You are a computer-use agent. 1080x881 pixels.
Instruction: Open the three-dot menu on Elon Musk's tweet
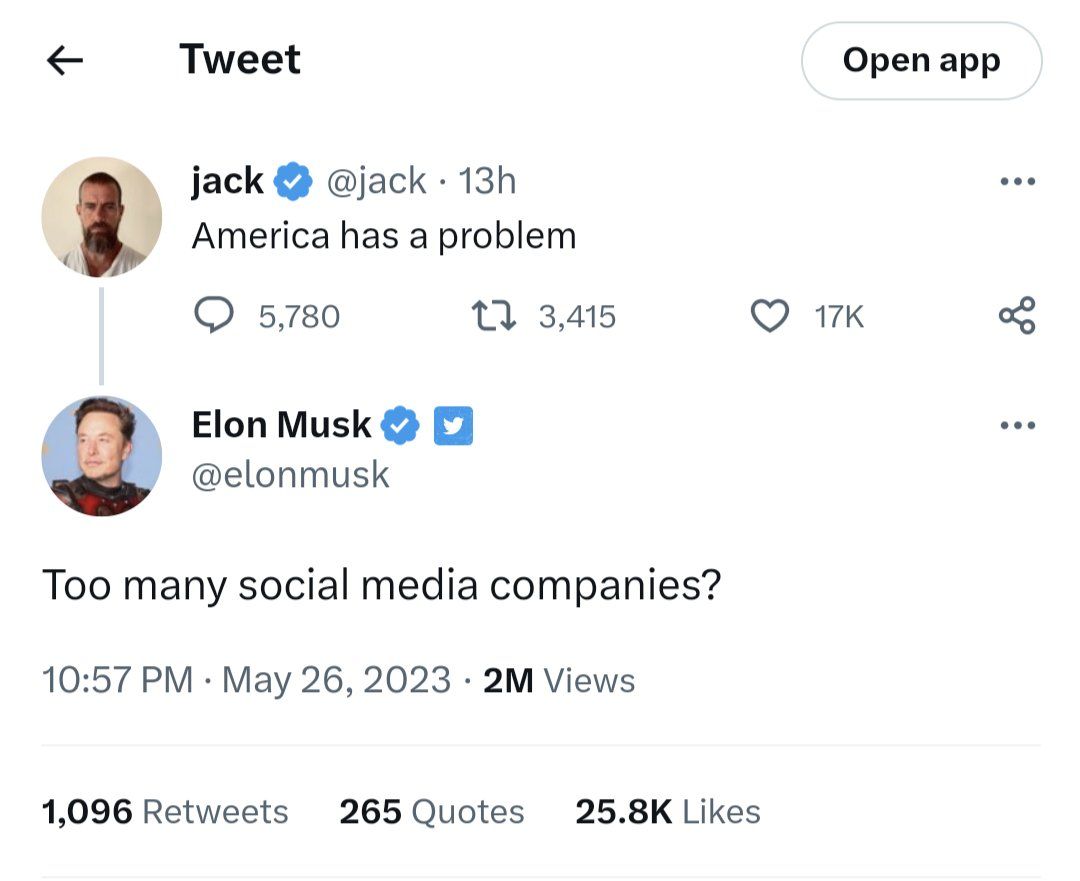[x=1017, y=426]
